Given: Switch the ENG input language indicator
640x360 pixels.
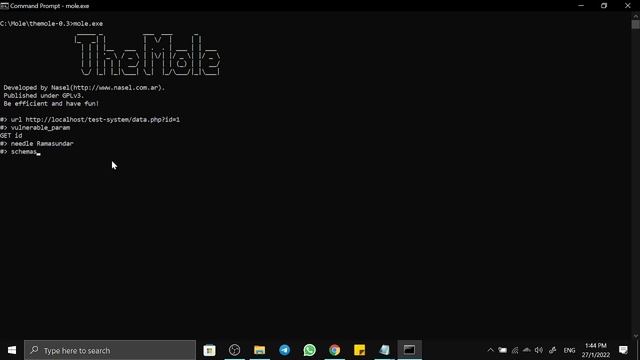Looking at the screenshot, I should (x=569, y=350).
